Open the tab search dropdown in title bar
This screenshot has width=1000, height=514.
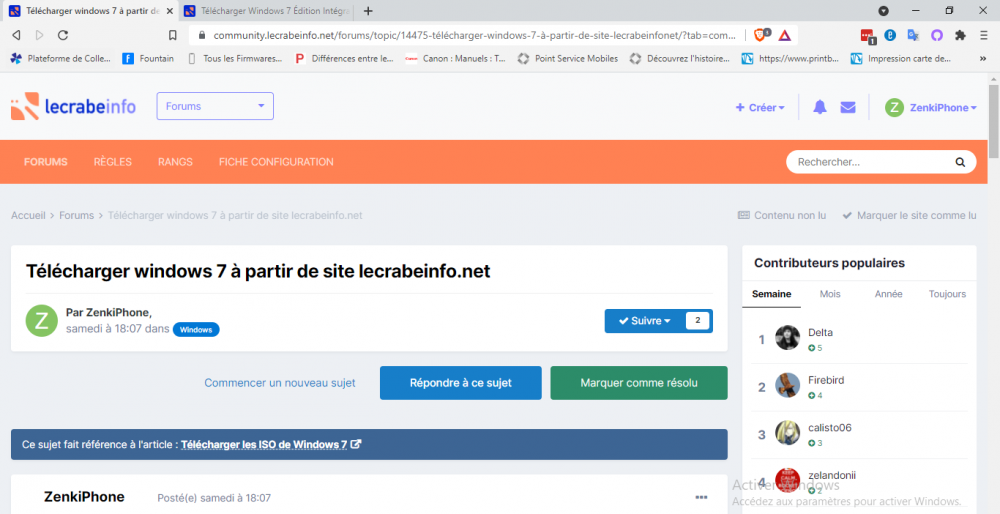[x=883, y=11]
